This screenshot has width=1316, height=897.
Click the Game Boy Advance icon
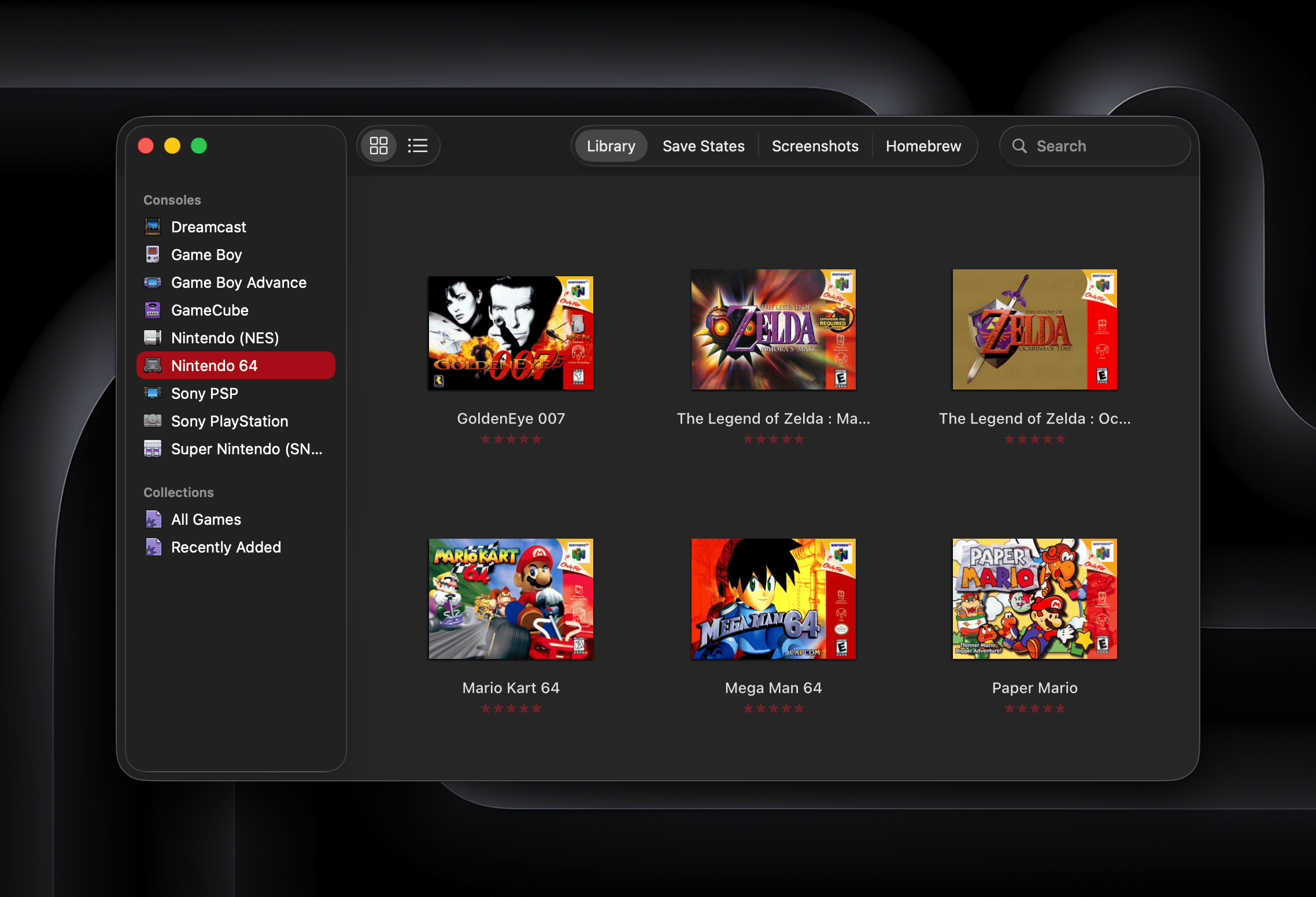tap(153, 282)
